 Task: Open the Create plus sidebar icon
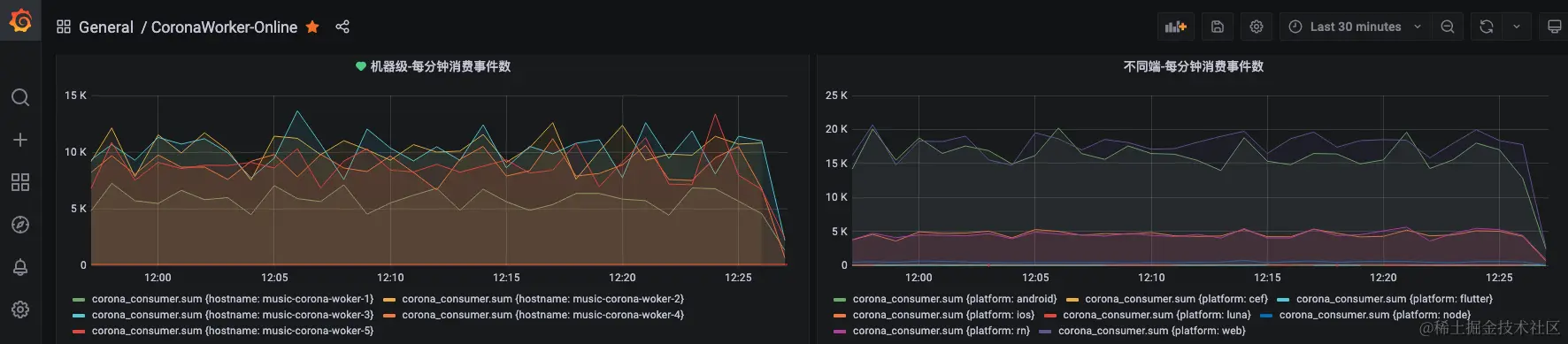(20, 140)
